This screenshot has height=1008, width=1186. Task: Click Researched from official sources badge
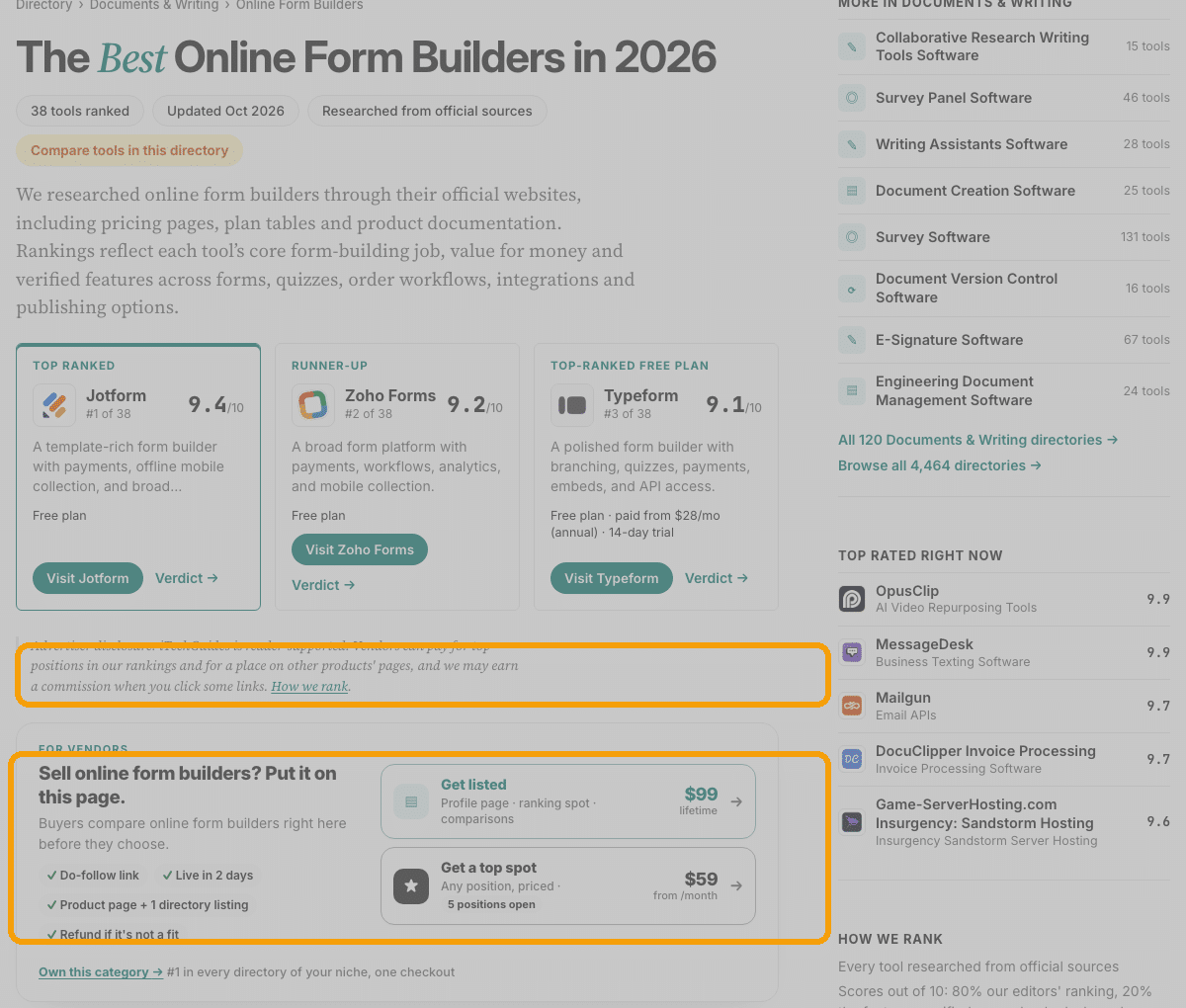(427, 111)
